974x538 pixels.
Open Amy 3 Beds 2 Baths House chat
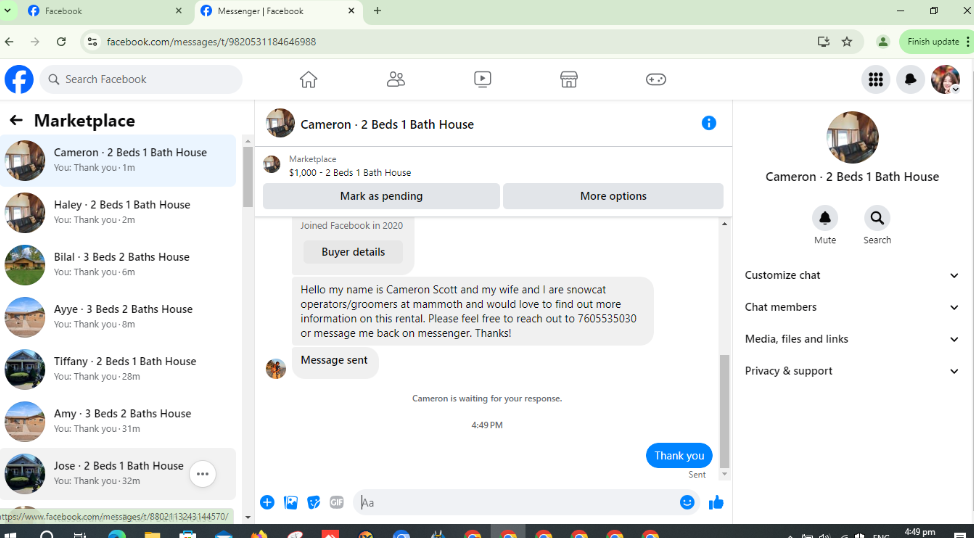[118, 421]
